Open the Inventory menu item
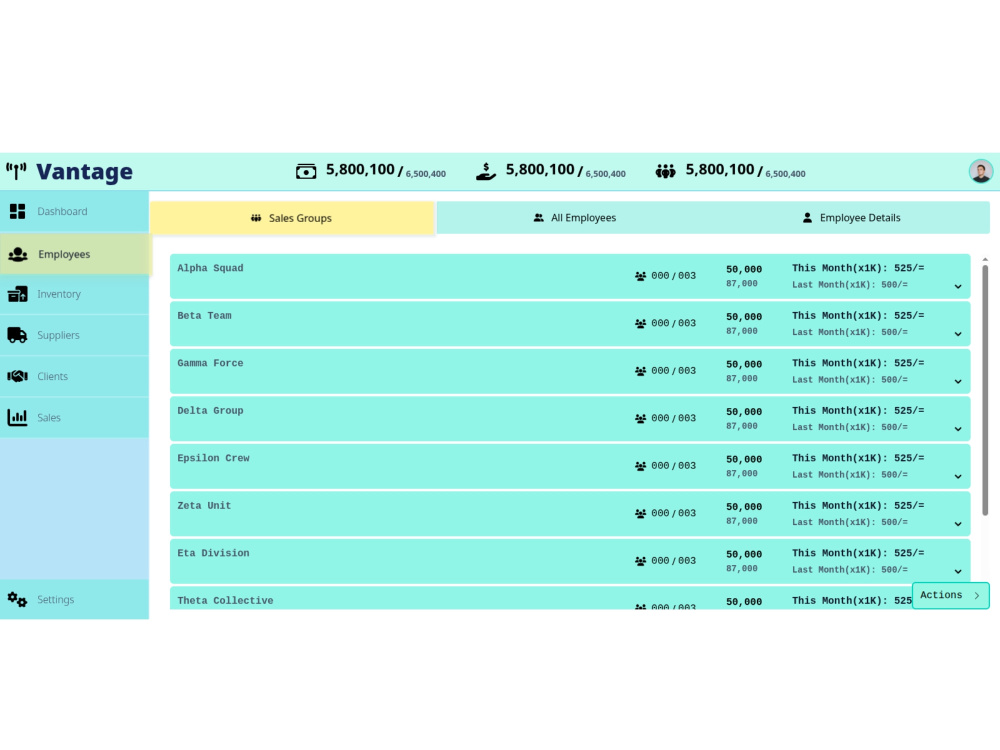 pos(75,294)
